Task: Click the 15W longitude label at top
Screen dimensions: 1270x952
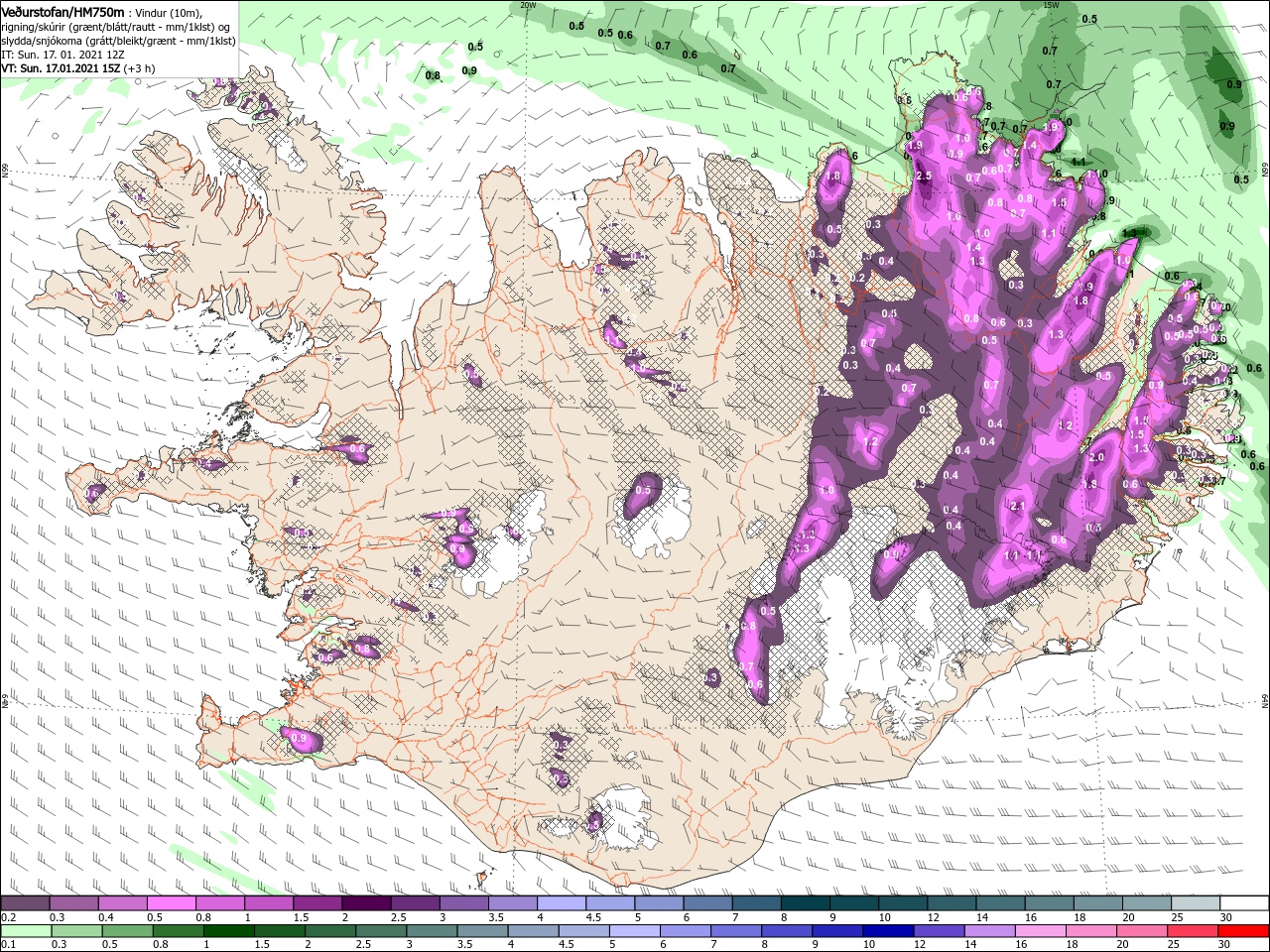Action: coord(1051,5)
